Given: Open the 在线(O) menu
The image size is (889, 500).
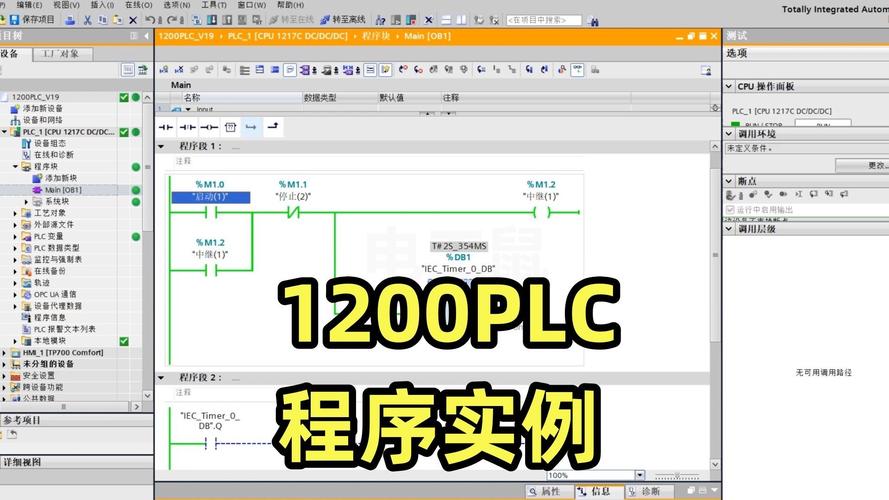Looking at the screenshot, I should point(138,5).
